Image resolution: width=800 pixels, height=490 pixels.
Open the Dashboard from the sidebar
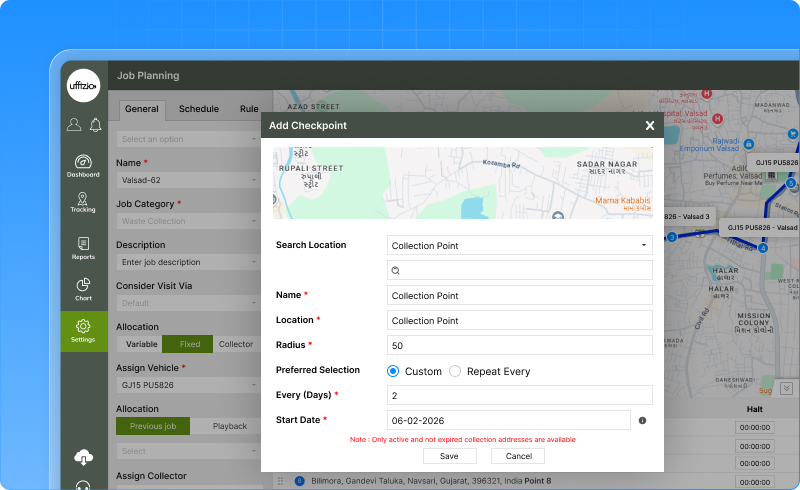tap(83, 165)
